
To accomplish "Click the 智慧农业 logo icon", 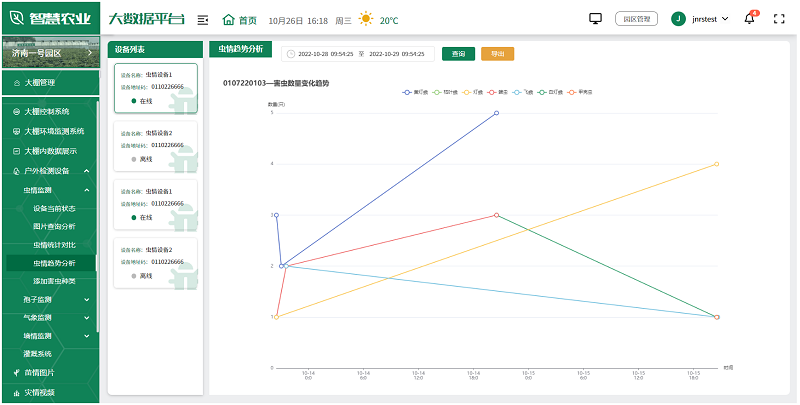I will (x=17, y=18).
